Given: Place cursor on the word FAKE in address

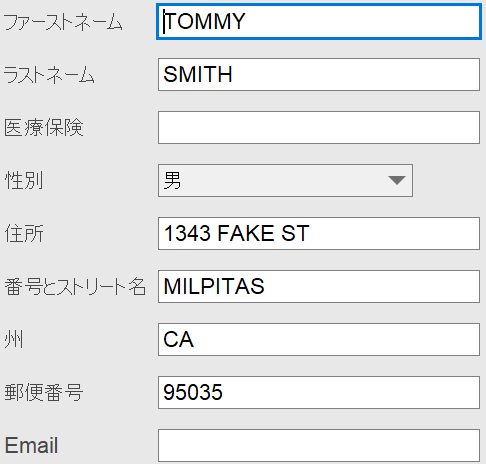Looking at the screenshot, I should coord(246,233).
